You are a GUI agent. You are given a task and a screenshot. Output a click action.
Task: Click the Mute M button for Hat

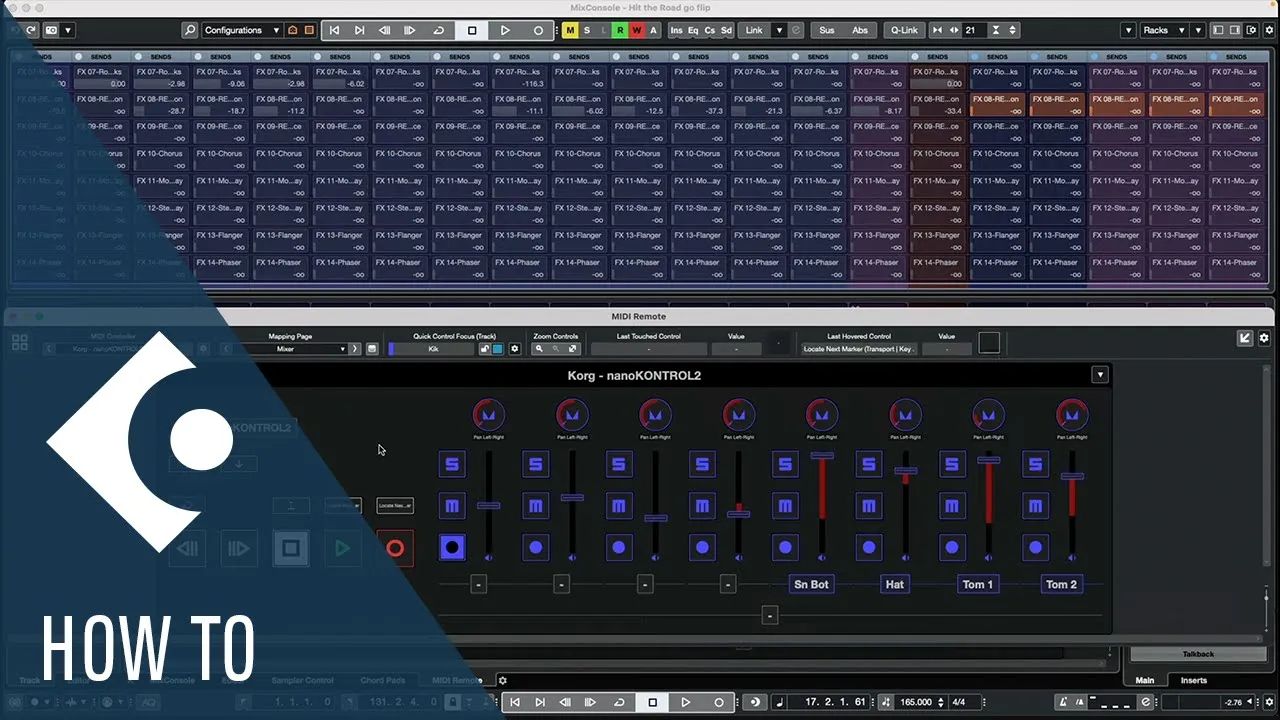point(869,506)
